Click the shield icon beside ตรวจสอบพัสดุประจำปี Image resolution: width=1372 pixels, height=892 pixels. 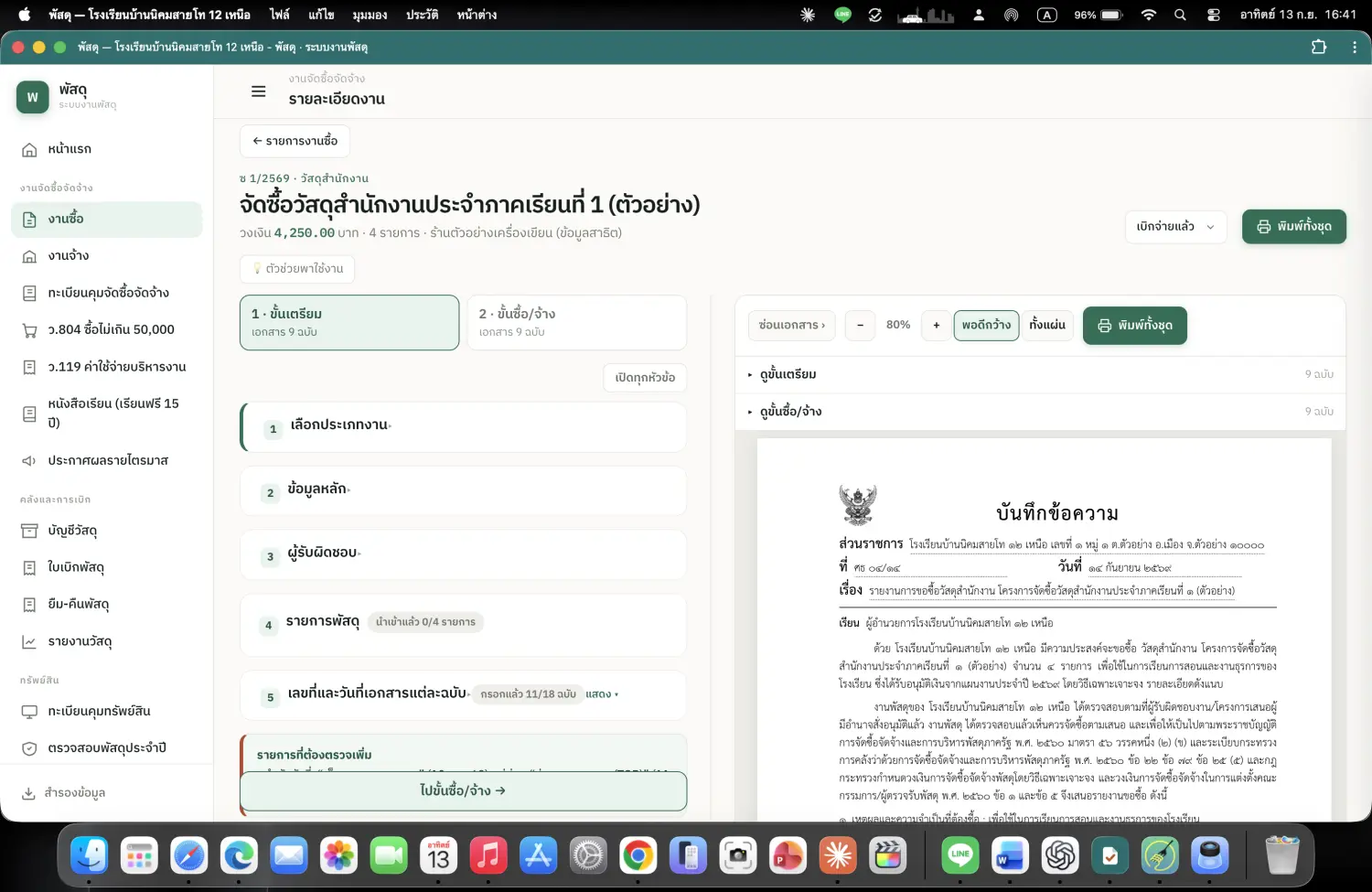click(x=29, y=748)
